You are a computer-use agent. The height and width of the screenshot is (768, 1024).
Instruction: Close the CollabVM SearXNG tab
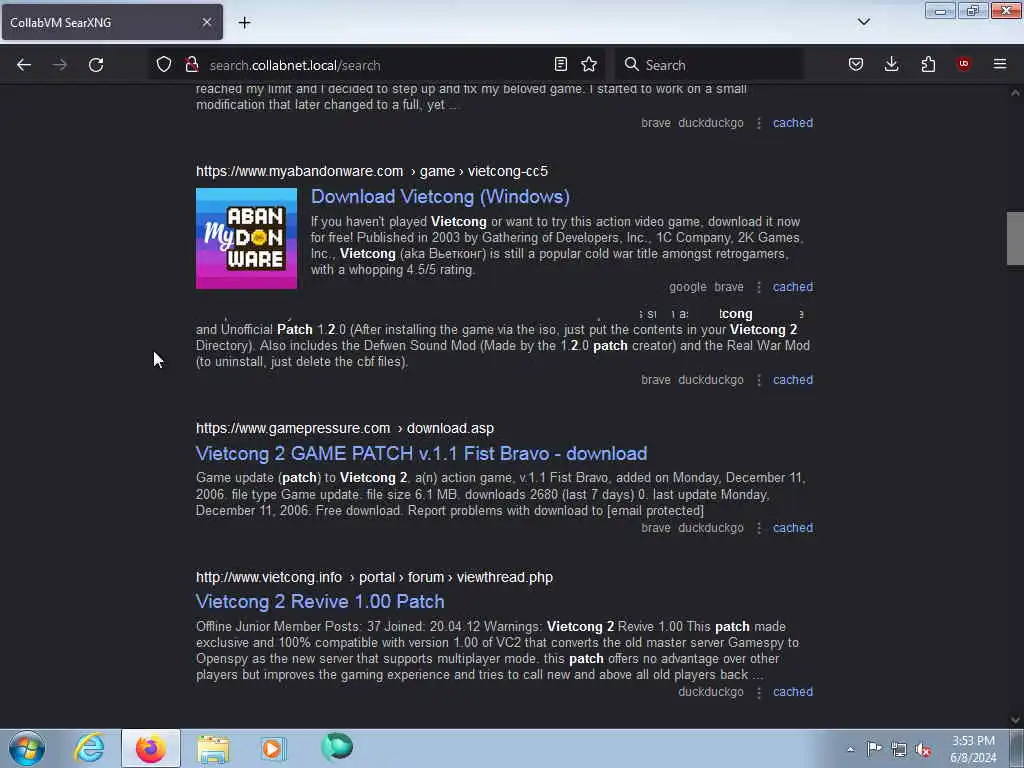coord(206,22)
